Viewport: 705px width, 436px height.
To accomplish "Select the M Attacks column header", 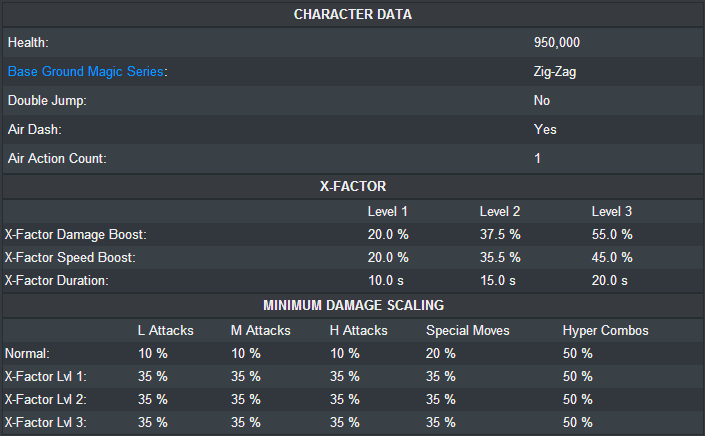I will [261, 330].
